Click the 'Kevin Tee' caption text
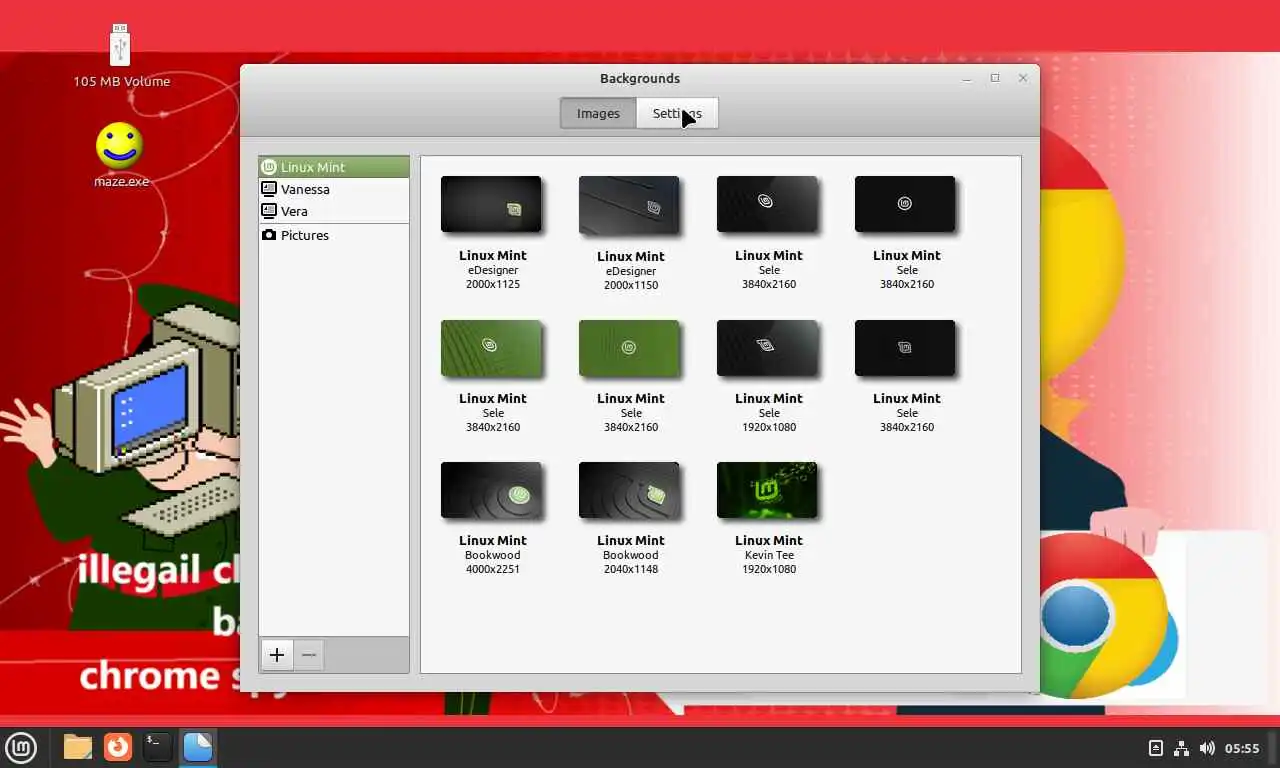 tap(769, 555)
